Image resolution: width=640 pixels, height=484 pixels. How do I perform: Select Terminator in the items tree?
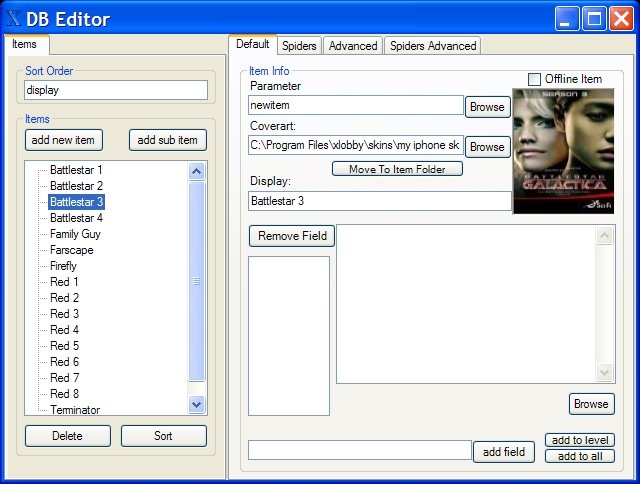[x=75, y=410]
